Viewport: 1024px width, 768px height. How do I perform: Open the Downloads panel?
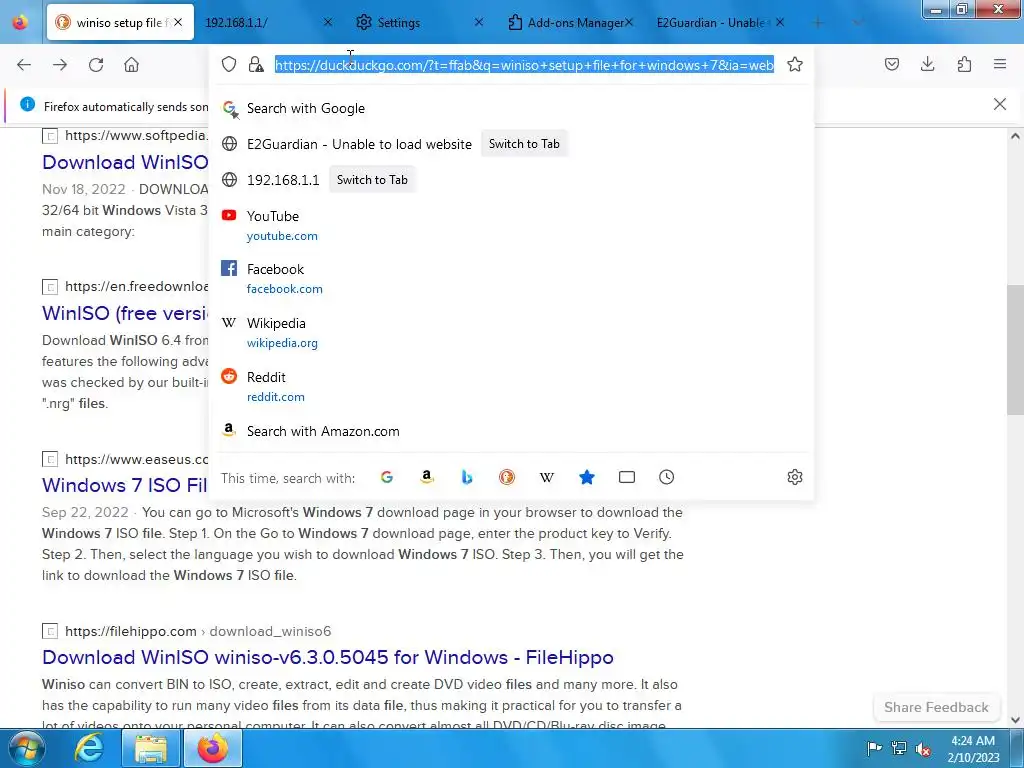pyautogui.click(x=928, y=64)
